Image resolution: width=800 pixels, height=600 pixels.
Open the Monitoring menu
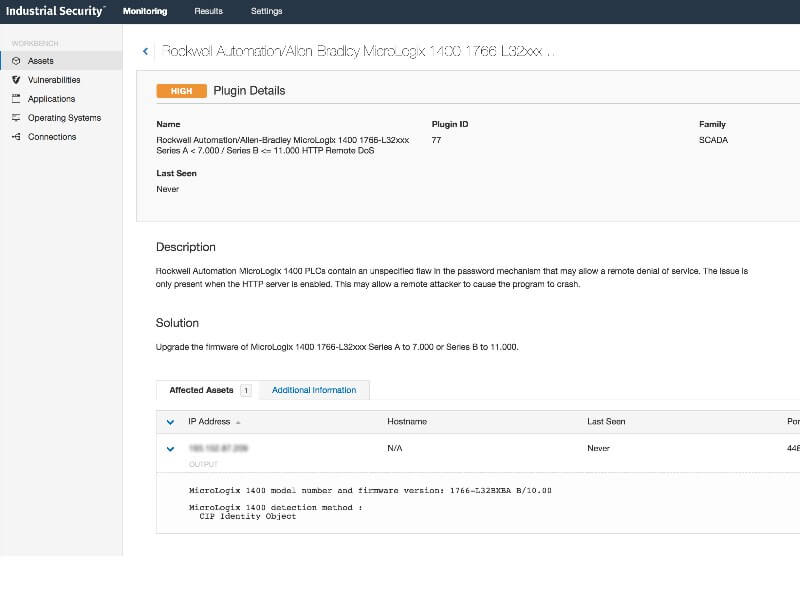coord(145,12)
